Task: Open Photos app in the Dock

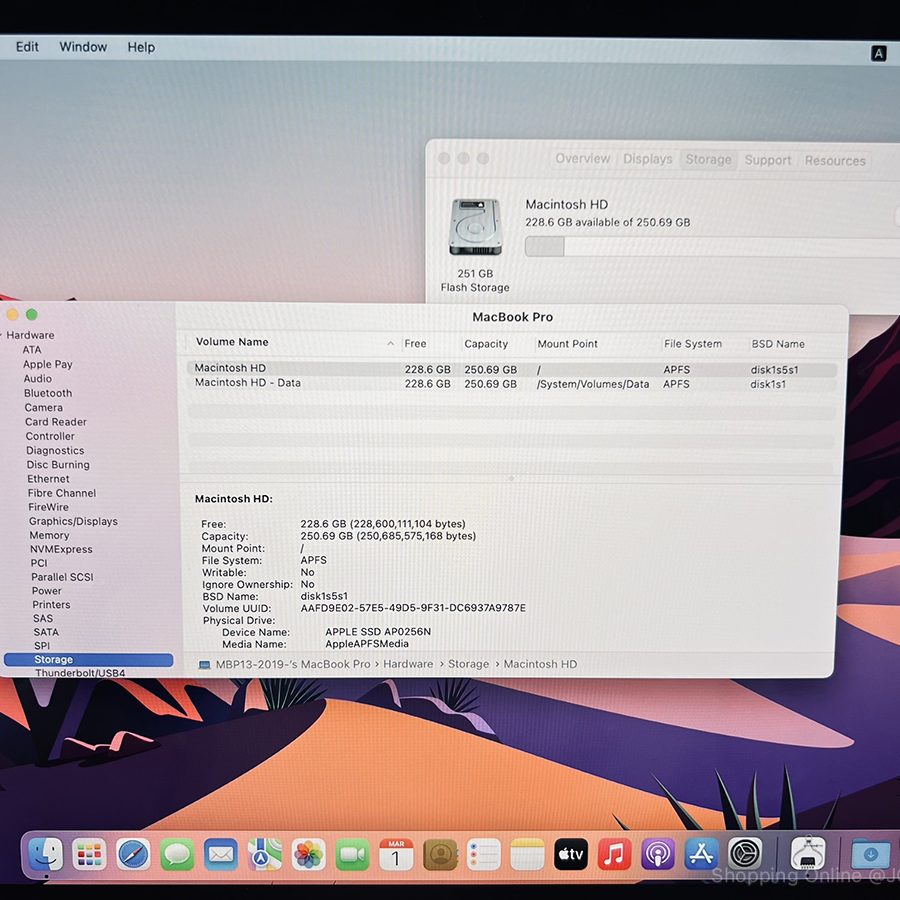Action: pos(308,855)
